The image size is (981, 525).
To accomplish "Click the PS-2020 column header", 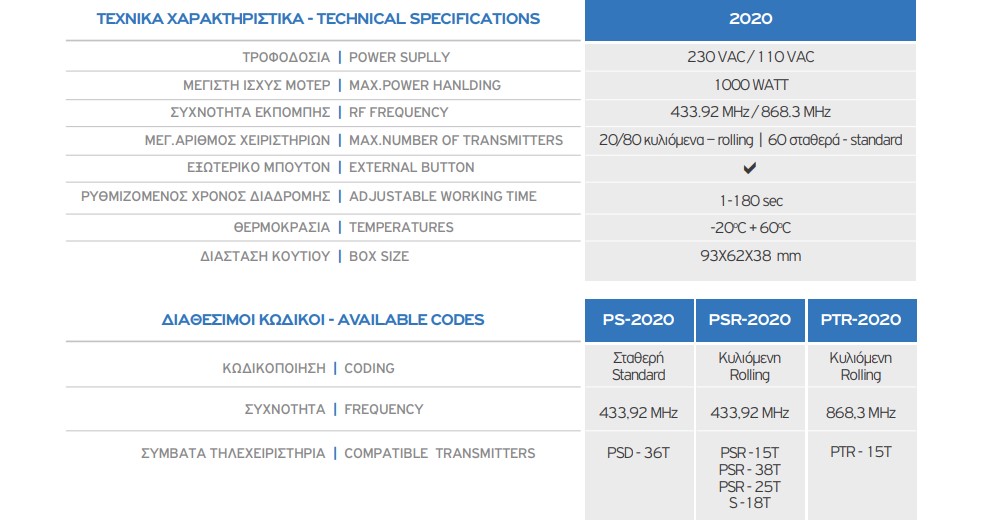I will [639, 320].
